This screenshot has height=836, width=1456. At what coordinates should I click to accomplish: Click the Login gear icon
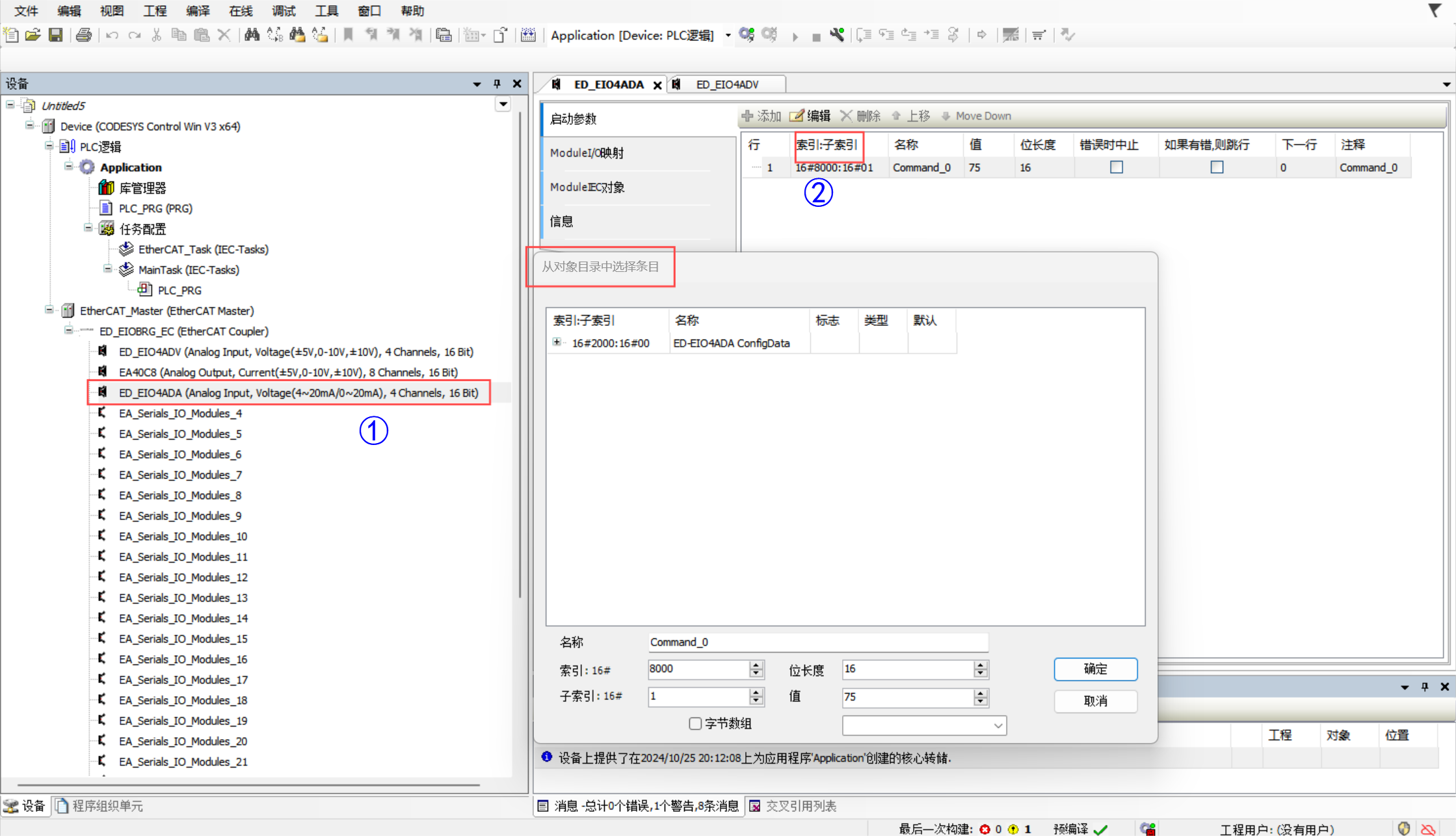click(747, 35)
